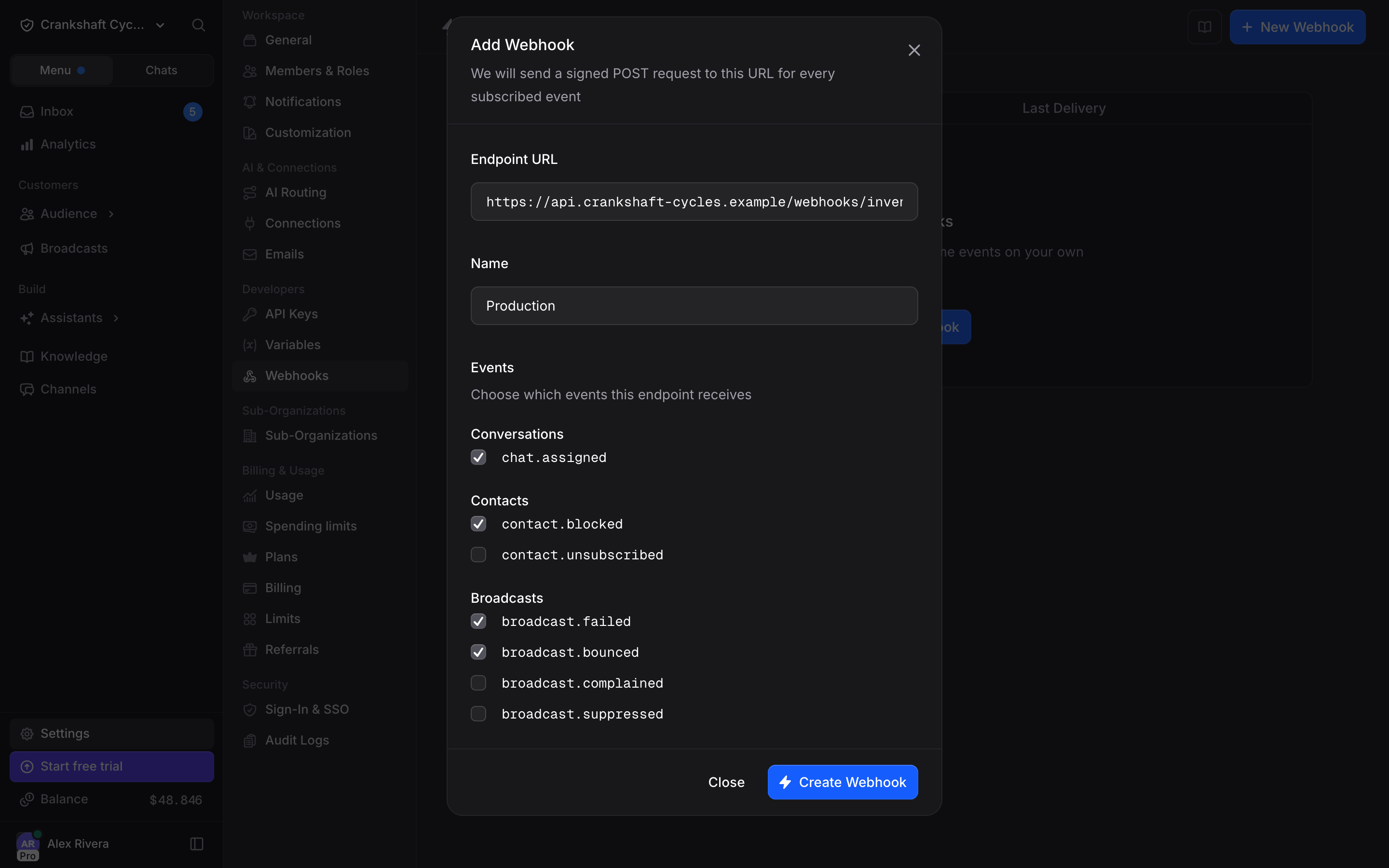Click the Knowledge book icon

pos(27,356)
